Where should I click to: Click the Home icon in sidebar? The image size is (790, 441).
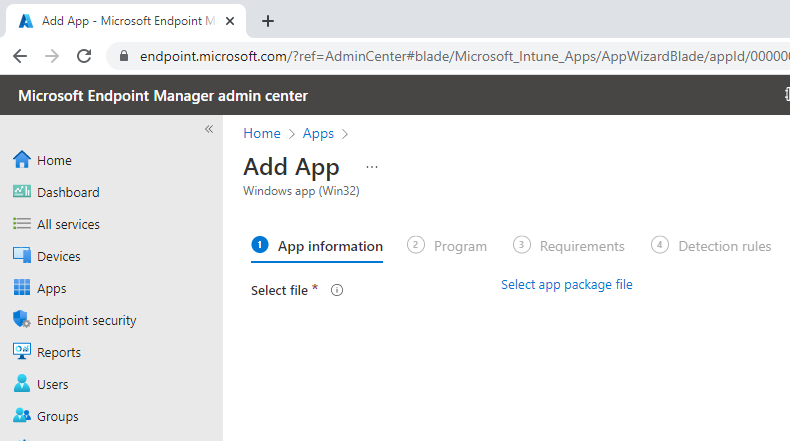click(x=21, y=160)
